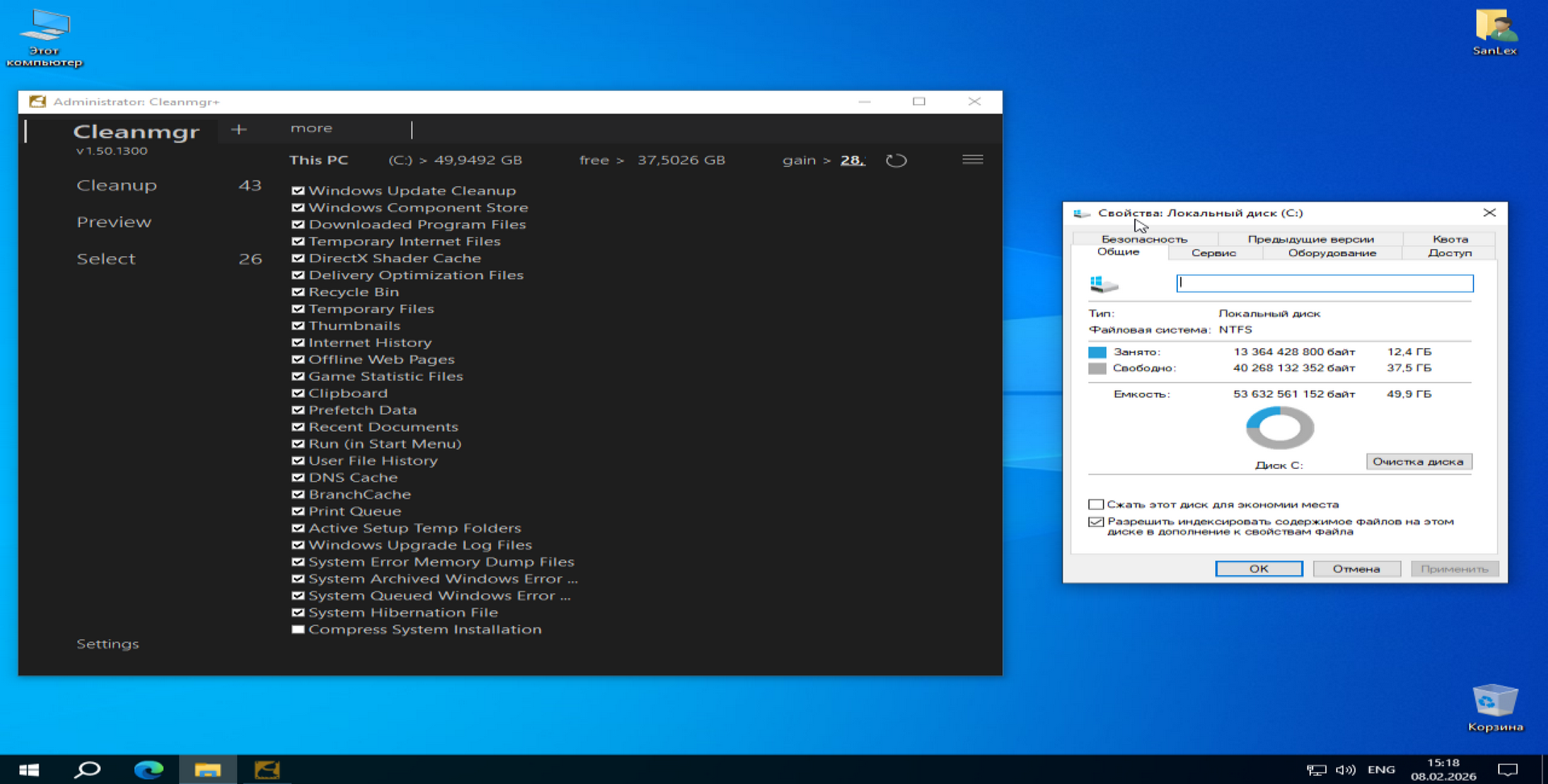Open the 'more' tab in Cleanmgr+

click(x=311, y=128)
